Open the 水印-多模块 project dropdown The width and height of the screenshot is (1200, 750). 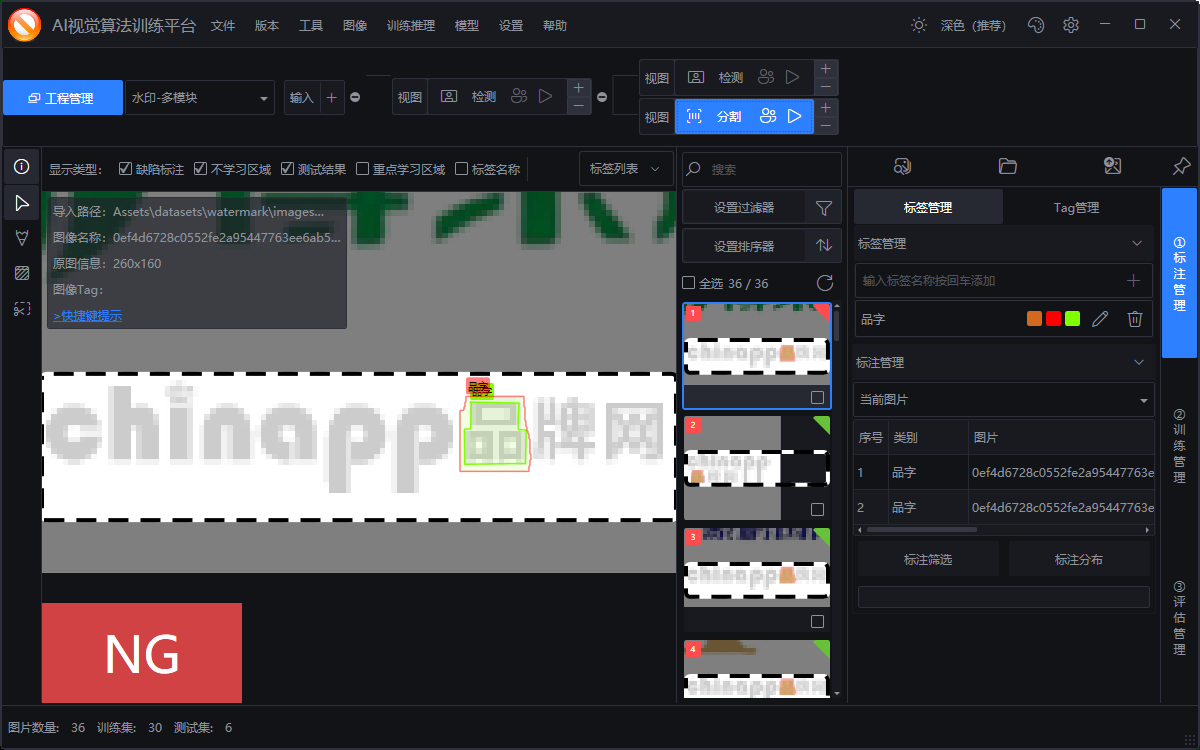click(x=200, y=97)
